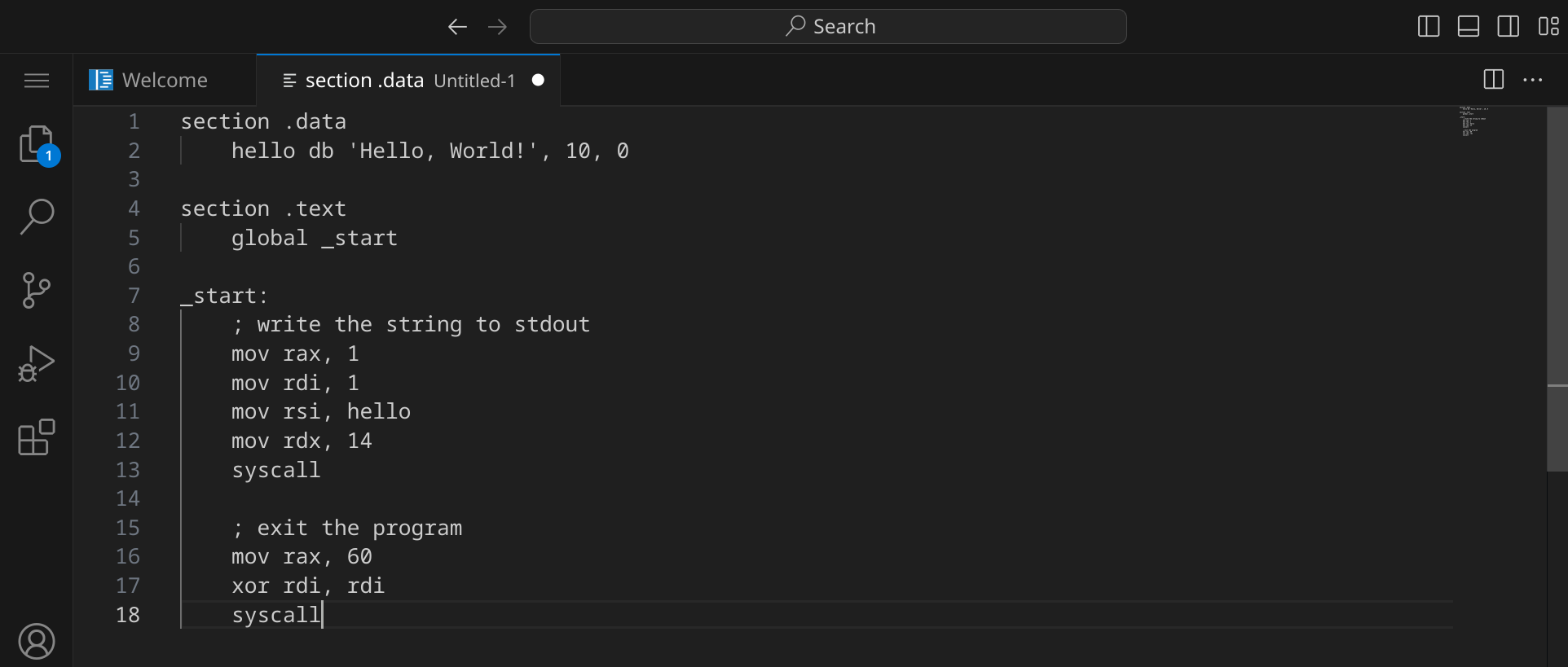Toggle the secondary side bar visibility
This screenshot has height=667, width=1568.
pyautogui.click(x=1509, y=27)
